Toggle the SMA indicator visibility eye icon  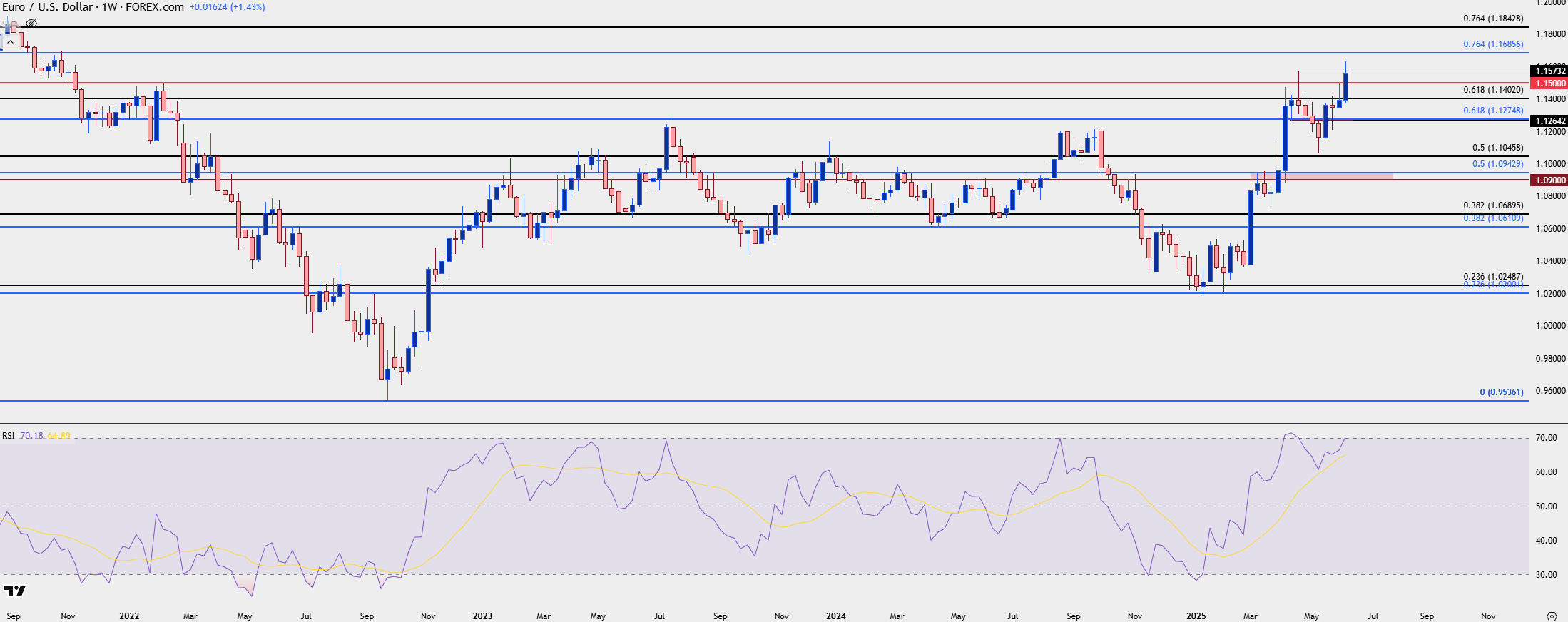(x=31, y=24)
